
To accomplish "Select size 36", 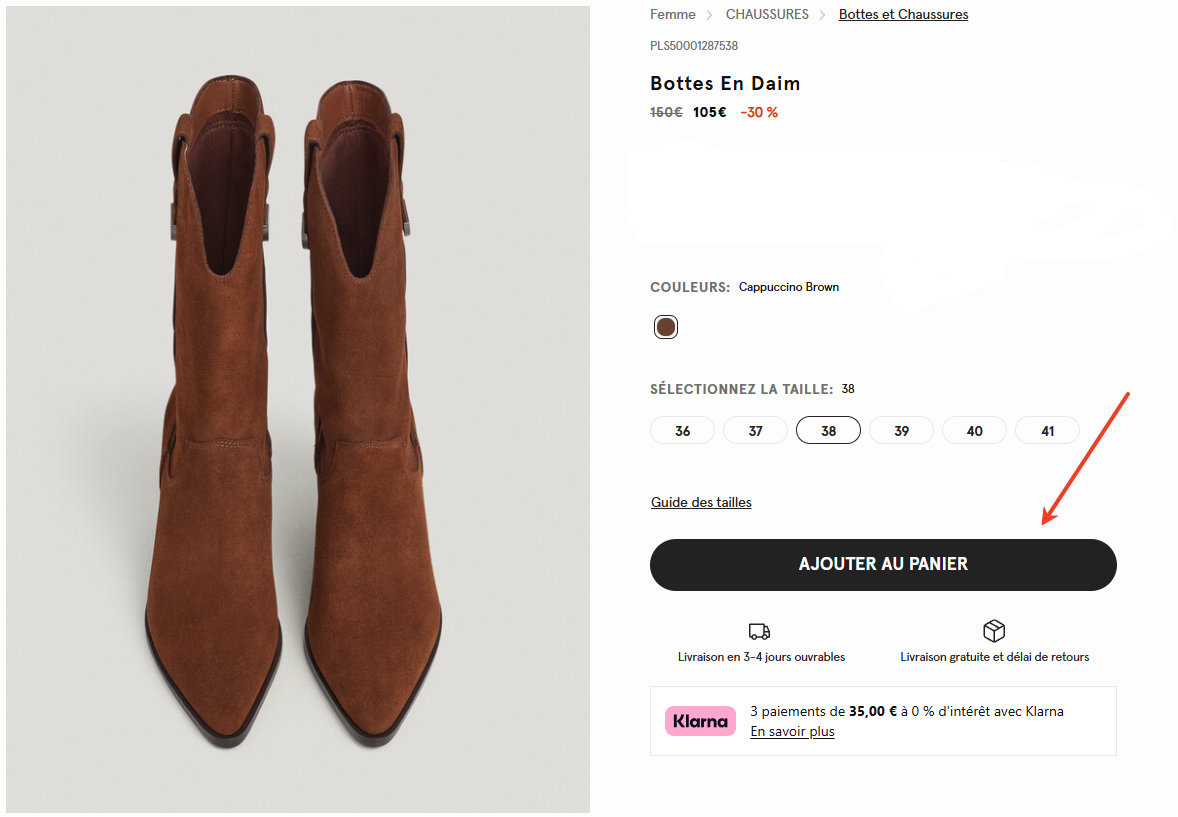I will tap(682, 430).
